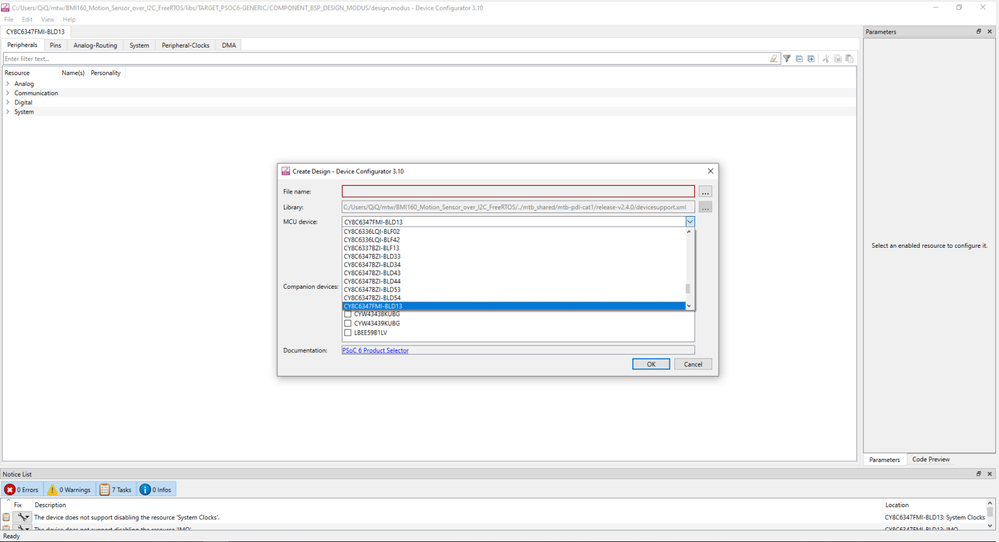Click the File name input field
This screenshot has height=542, width=999.
tap(518, 192)
